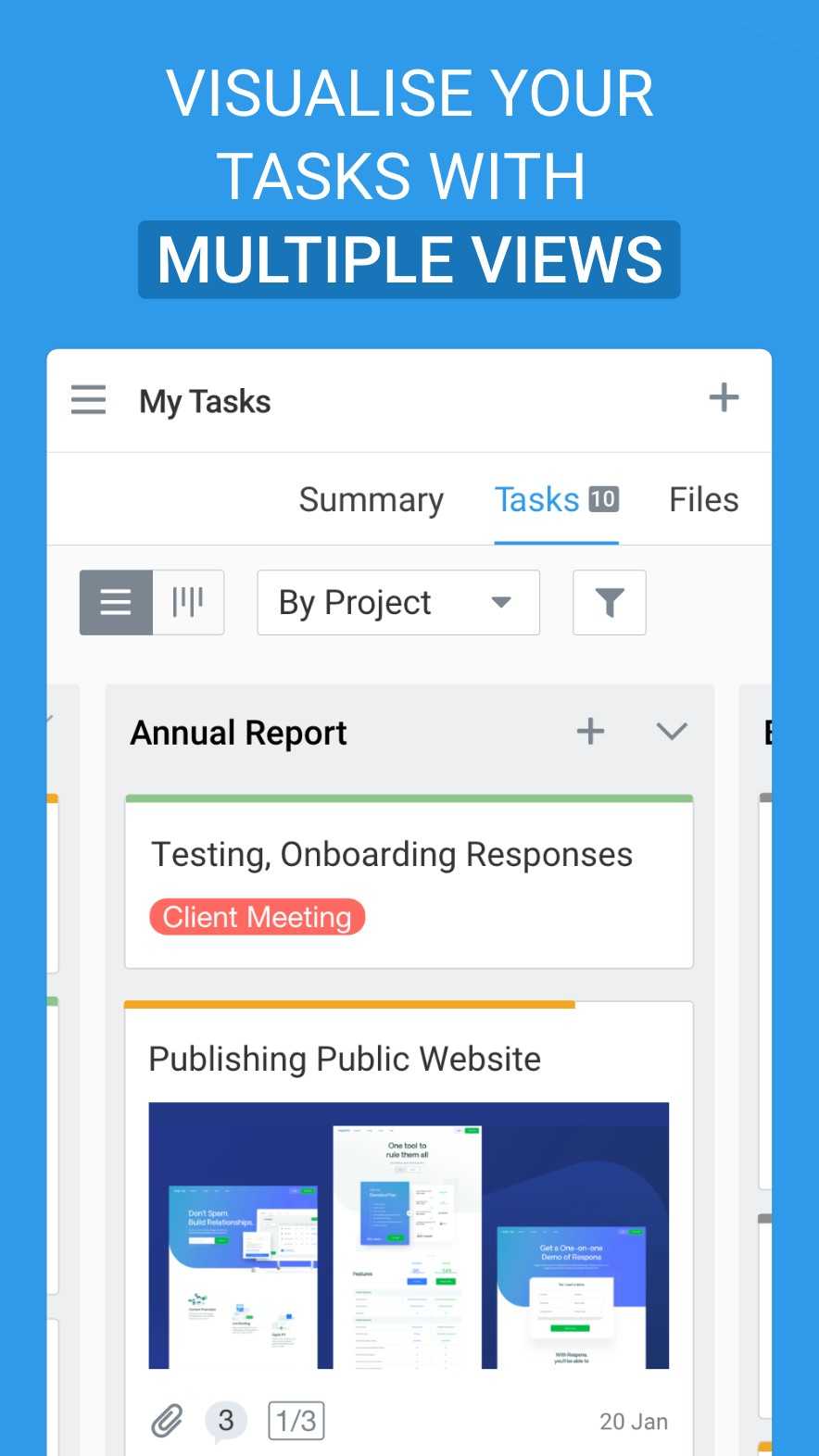Collapse the Annual Report section chevron
819x1456 pixels.
click(x=671, y=732)
